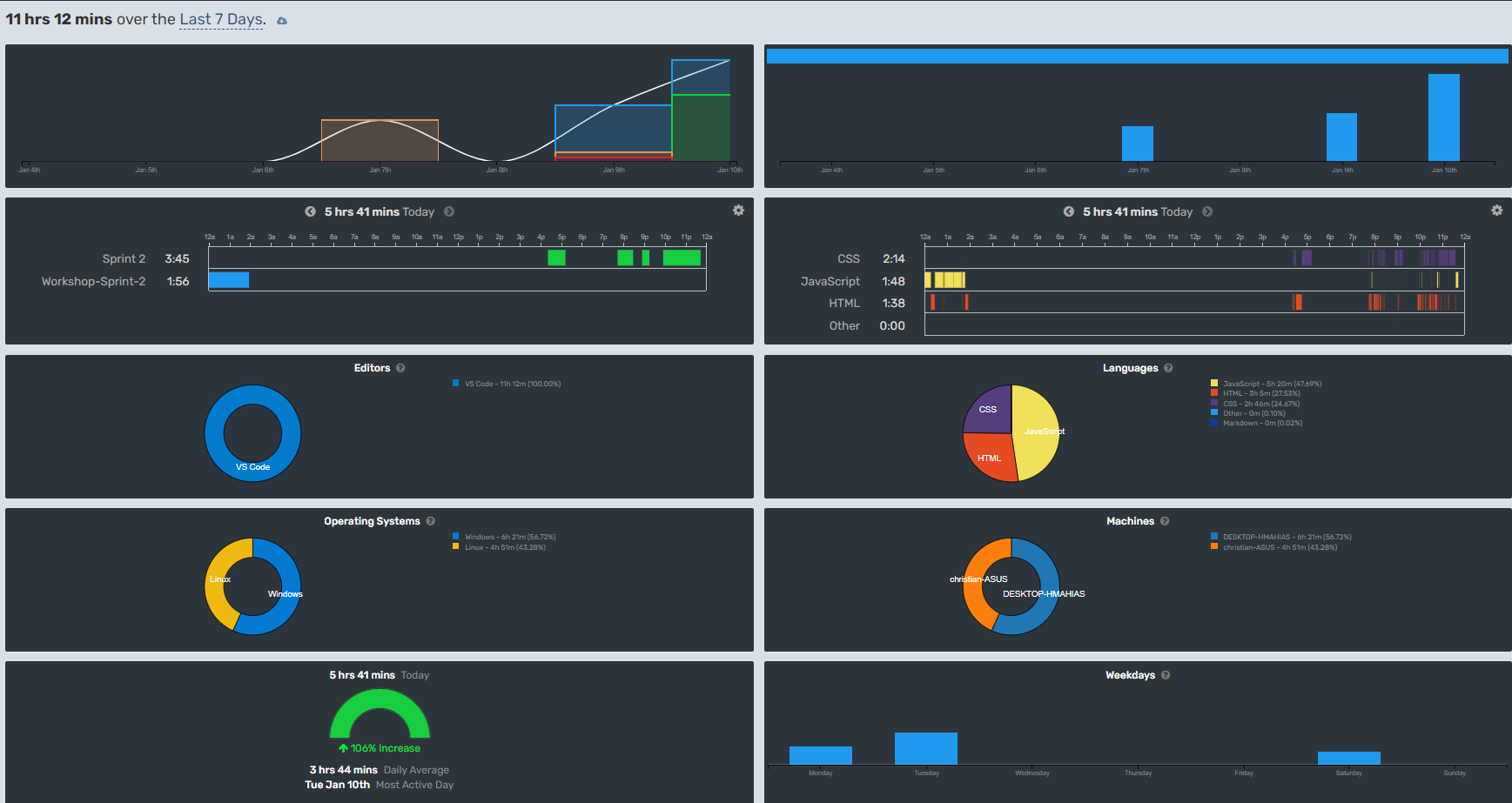Toggle Windows legend entry in Operating Systems
This screenshot has height=803, width=1512.
[504, 537]
